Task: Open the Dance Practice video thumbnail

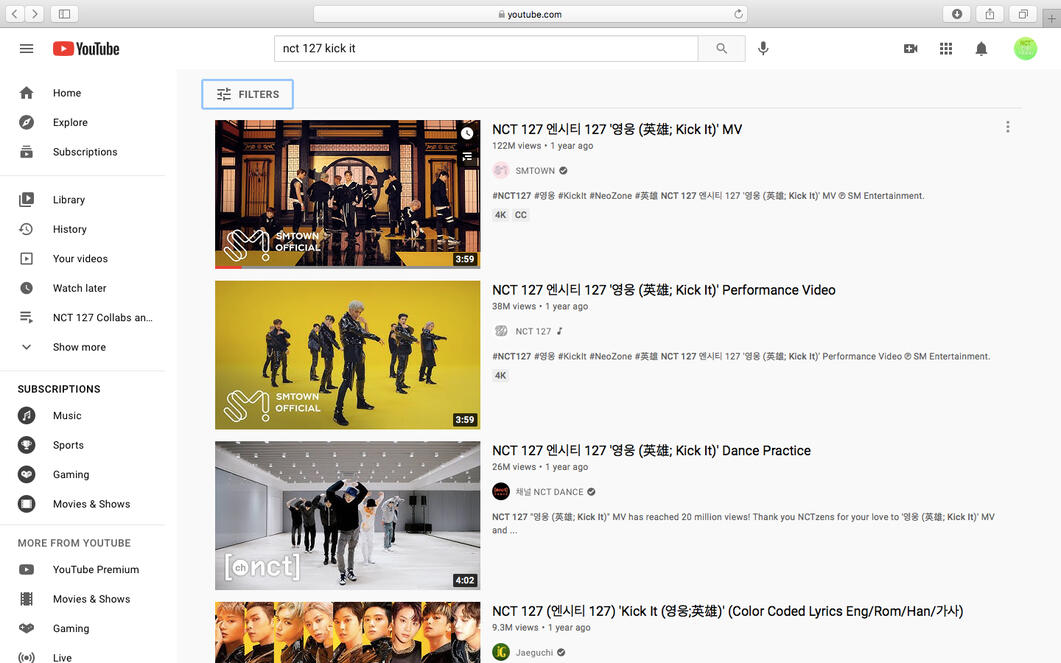Action: (x=347, y=515)
